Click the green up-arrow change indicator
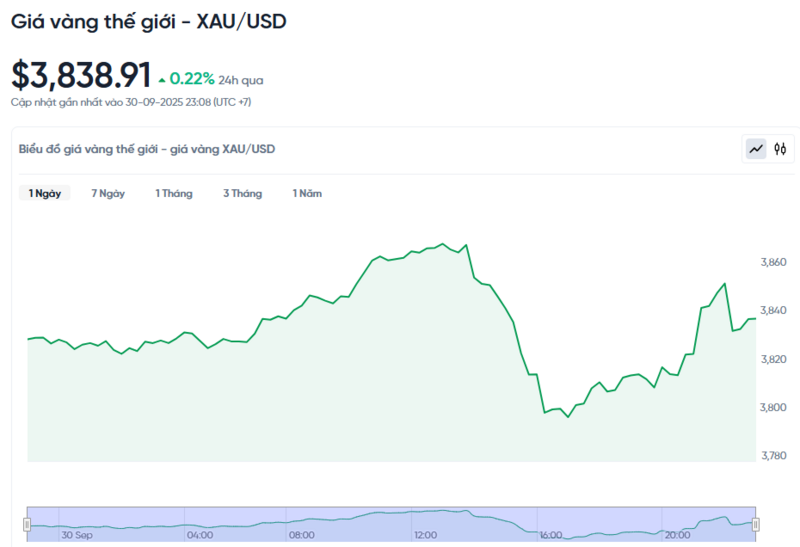800x547 pixels. coord(162,78)
